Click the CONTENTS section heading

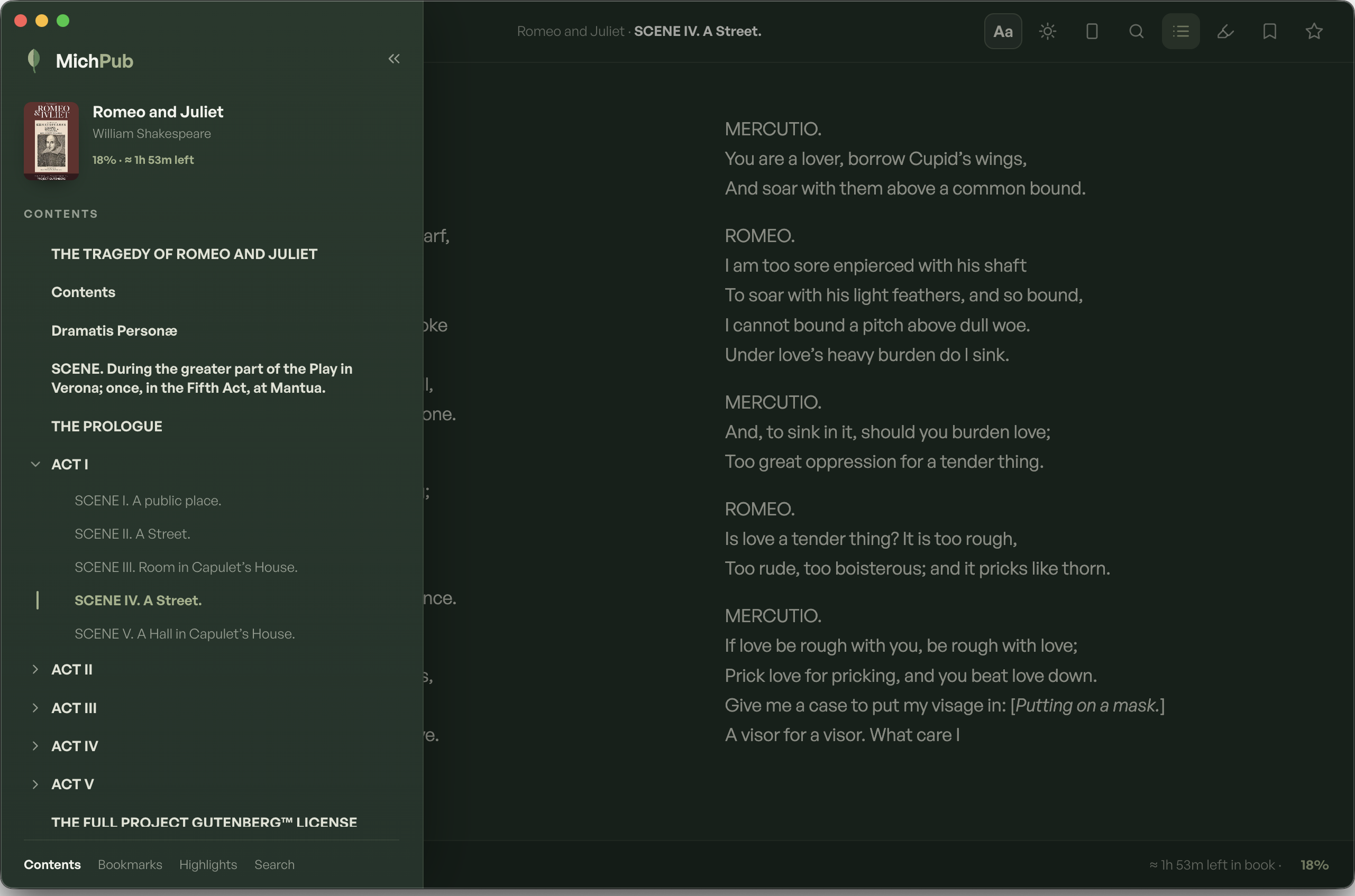61,214
